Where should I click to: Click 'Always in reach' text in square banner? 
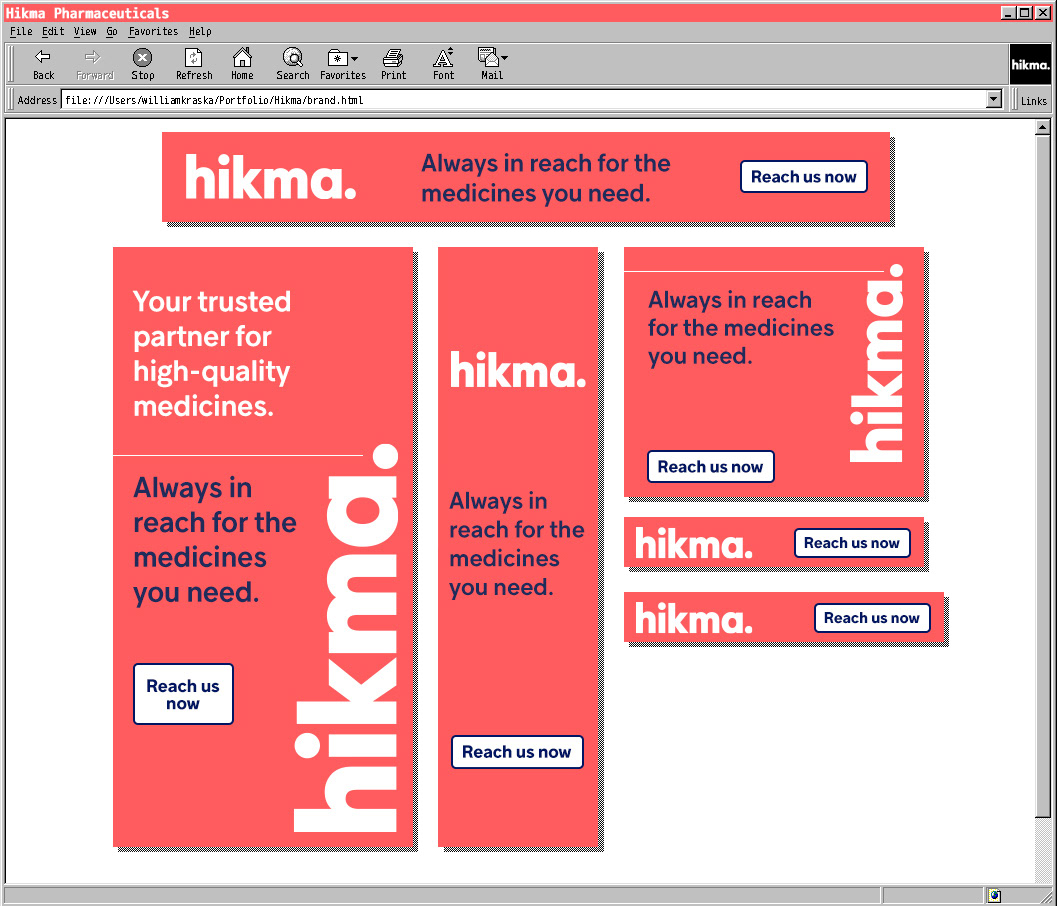[x=729, y=300]
